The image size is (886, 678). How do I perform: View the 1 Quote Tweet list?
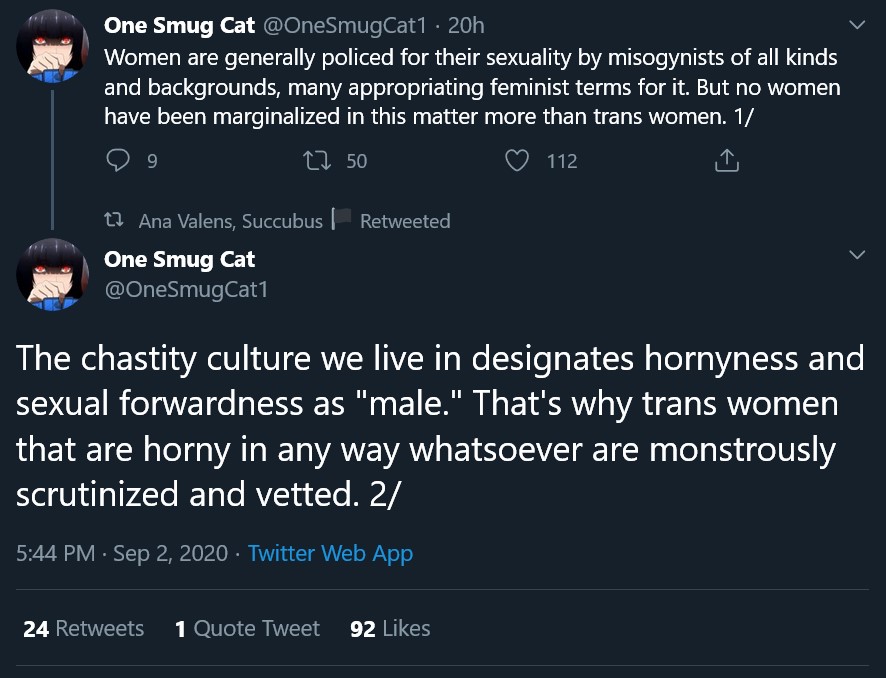(247, 628)
